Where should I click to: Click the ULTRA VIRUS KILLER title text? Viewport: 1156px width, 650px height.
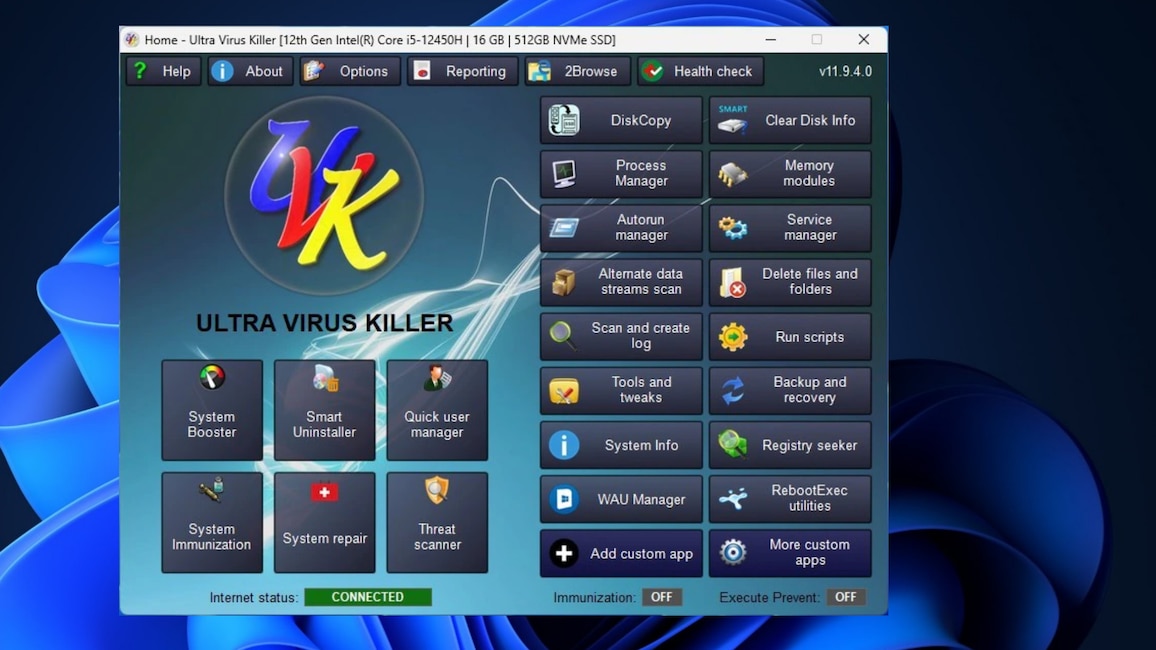[x=324, y=323]
